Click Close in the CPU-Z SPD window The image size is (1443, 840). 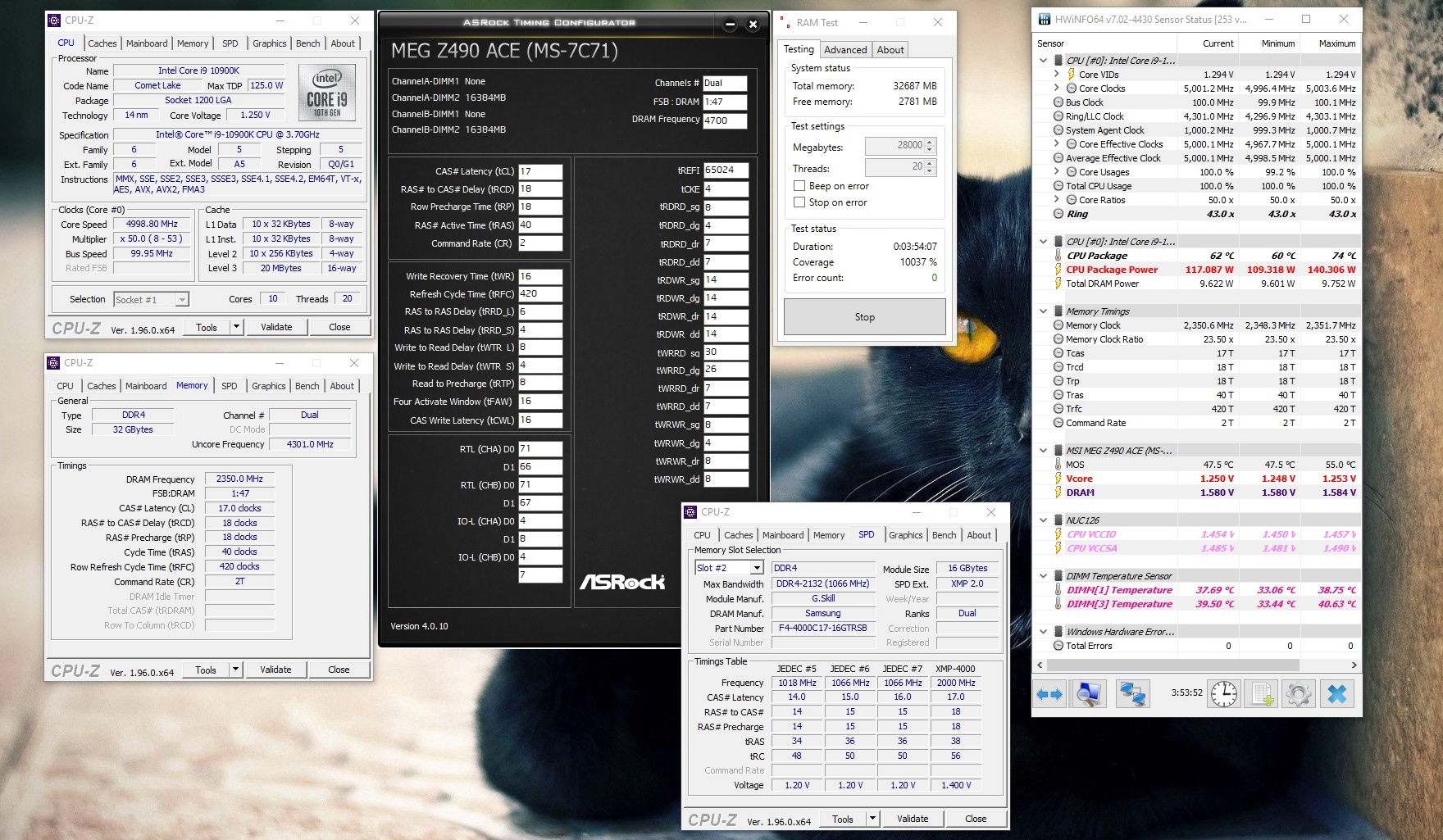[976, 819]
